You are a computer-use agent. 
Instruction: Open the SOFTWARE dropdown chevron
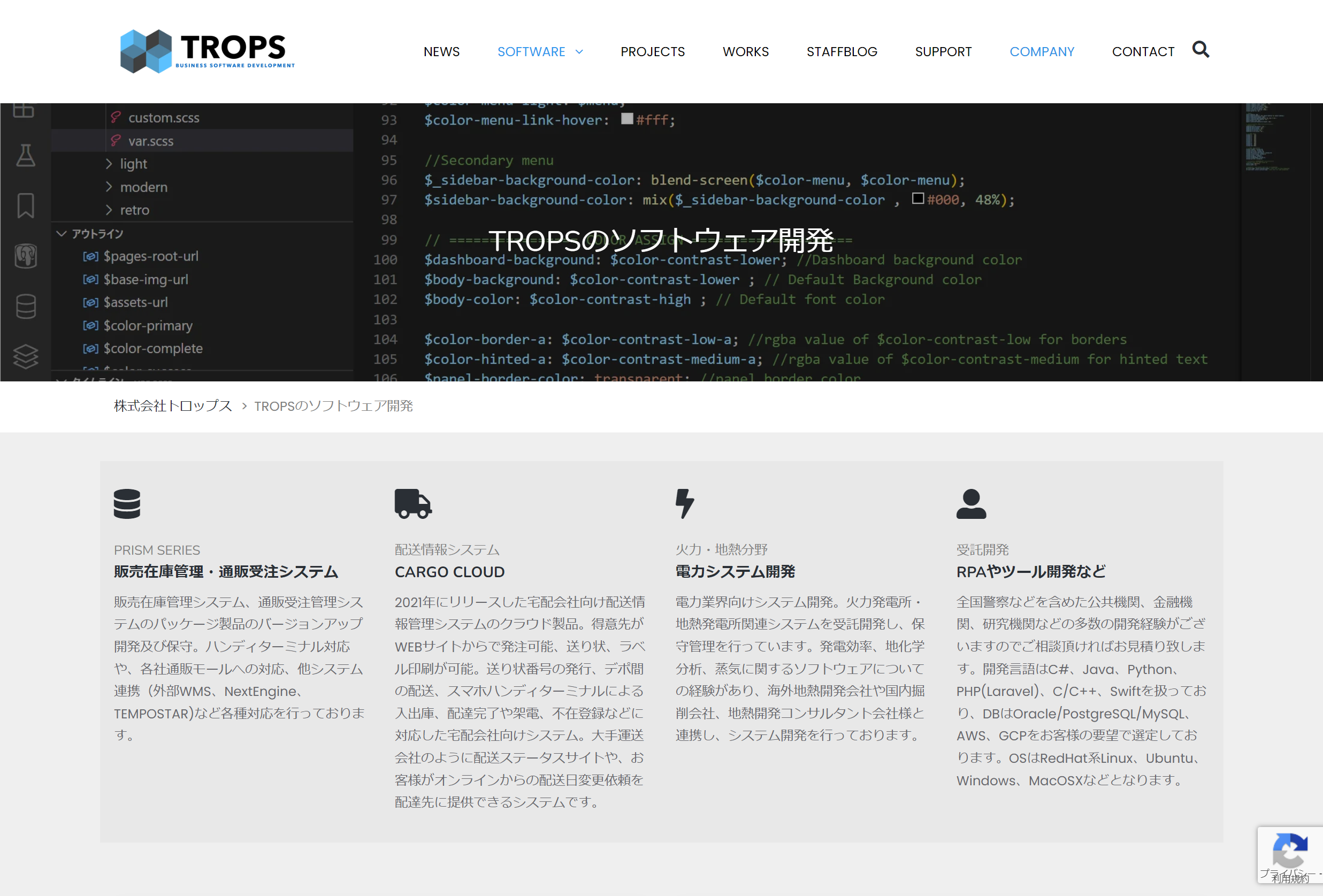tap(579, 52)
